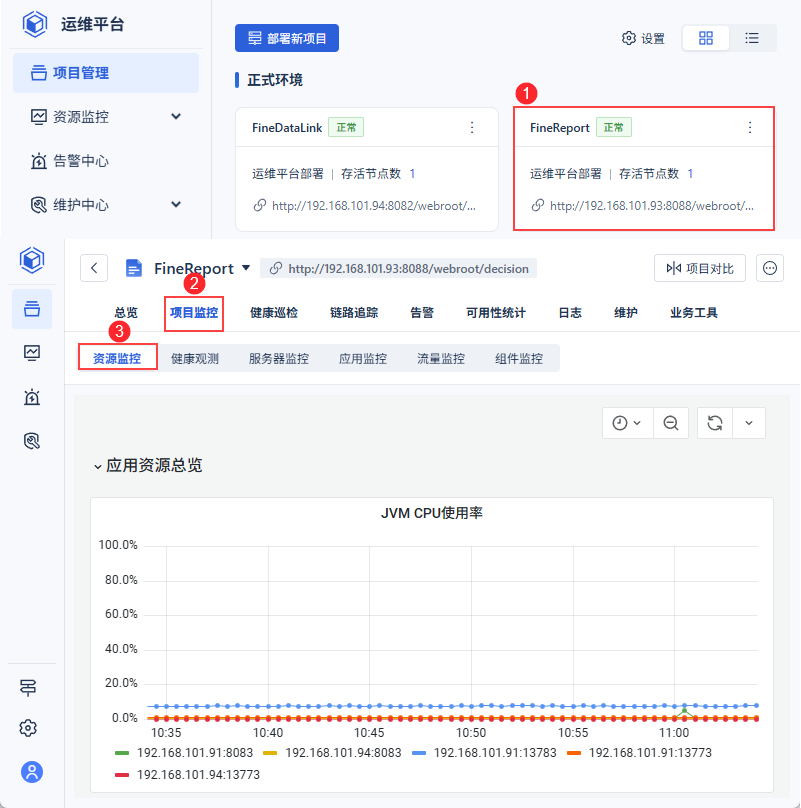Switch to the 可用性统计 tab

(496, 313)
